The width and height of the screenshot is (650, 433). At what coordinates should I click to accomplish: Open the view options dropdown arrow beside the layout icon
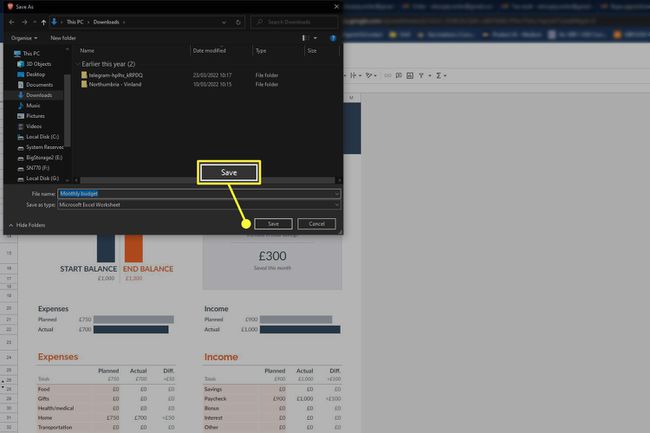[315, 38]
